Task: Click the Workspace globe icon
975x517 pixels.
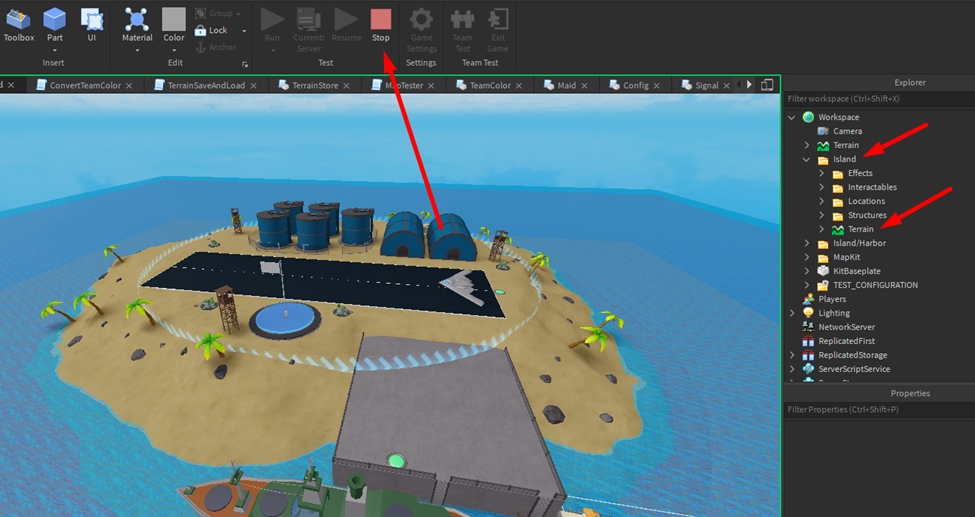Action: point(808,117)
